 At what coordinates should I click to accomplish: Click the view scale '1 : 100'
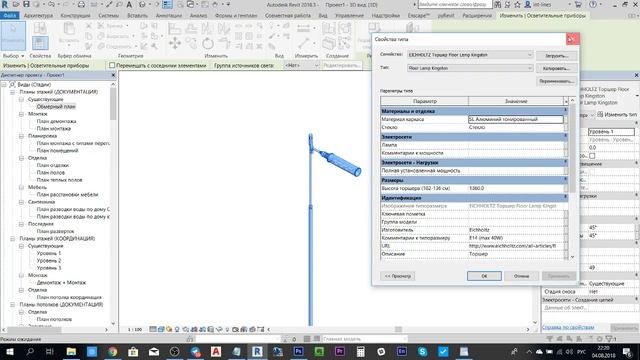pos(135,329)
